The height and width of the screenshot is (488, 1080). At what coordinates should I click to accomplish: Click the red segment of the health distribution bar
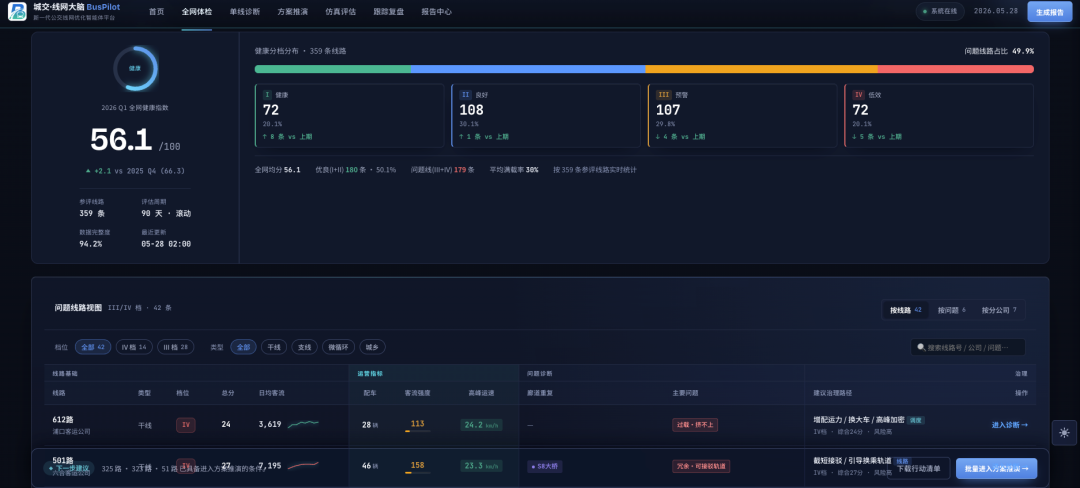(955, 69)
